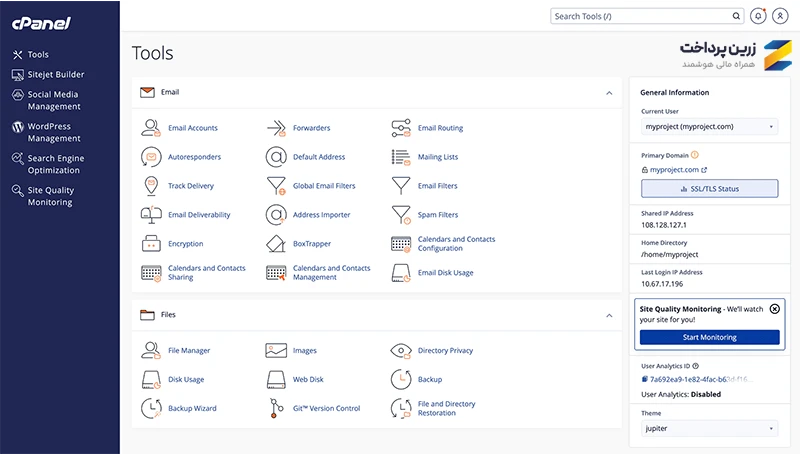The image size is (800, 454).
Task: Click the search magnifier icon
Action: click(736, 16)
